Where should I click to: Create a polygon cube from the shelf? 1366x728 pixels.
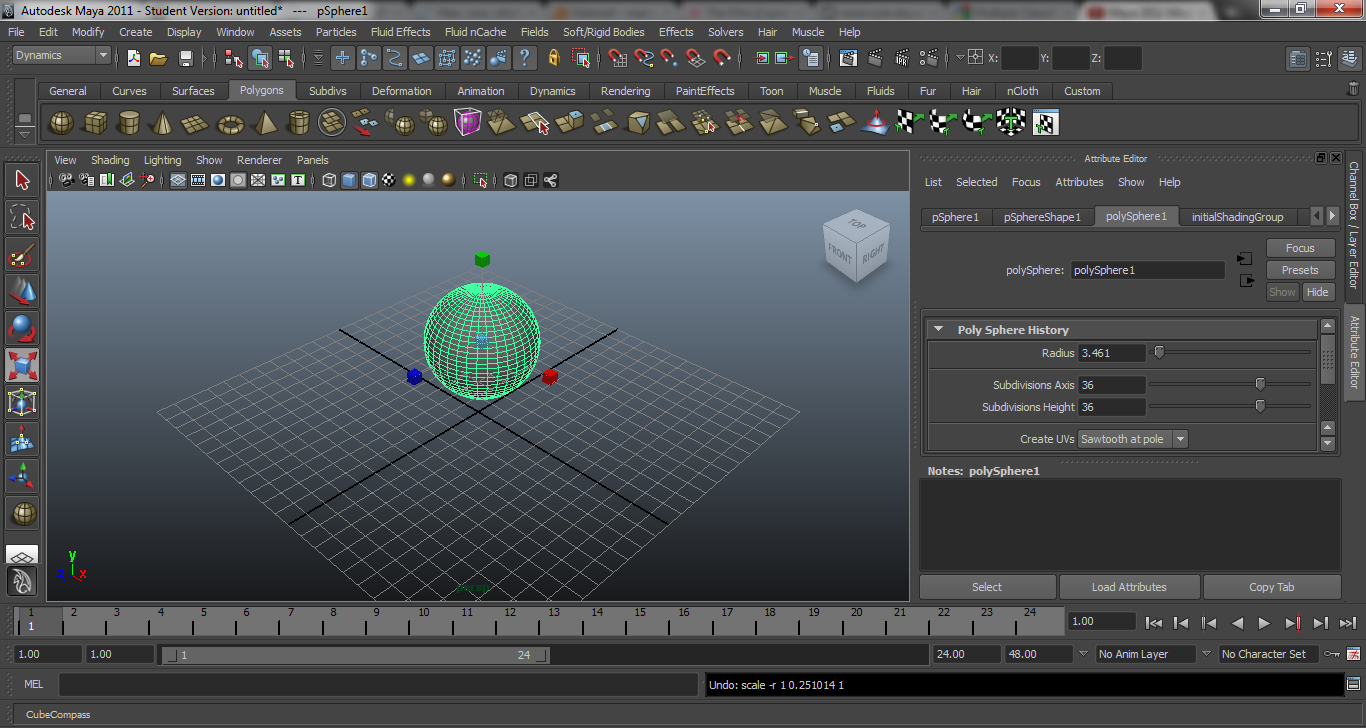tap(95, 123)
